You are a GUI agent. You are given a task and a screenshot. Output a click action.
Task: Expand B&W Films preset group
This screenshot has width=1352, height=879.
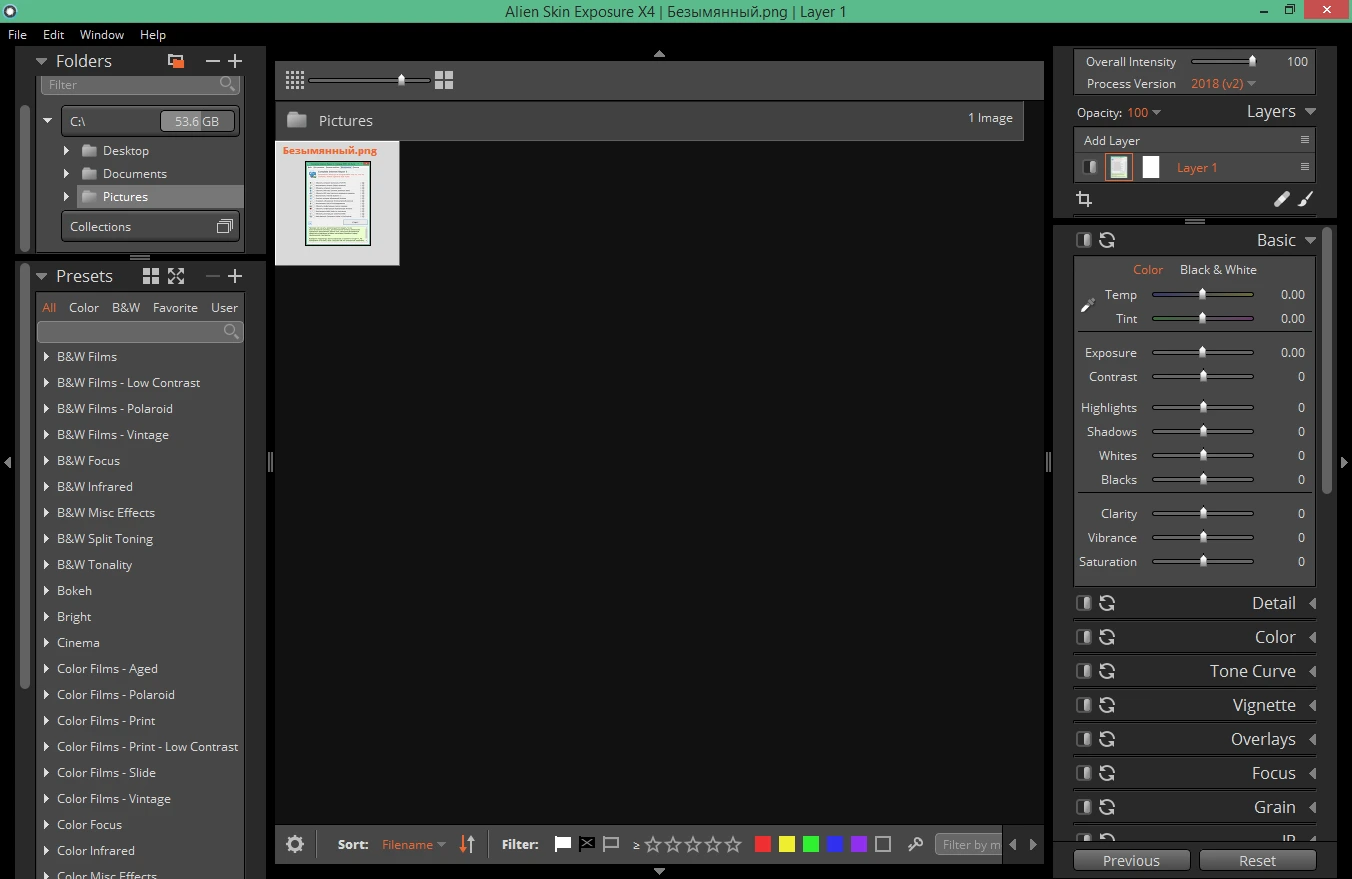pos(47,356)
